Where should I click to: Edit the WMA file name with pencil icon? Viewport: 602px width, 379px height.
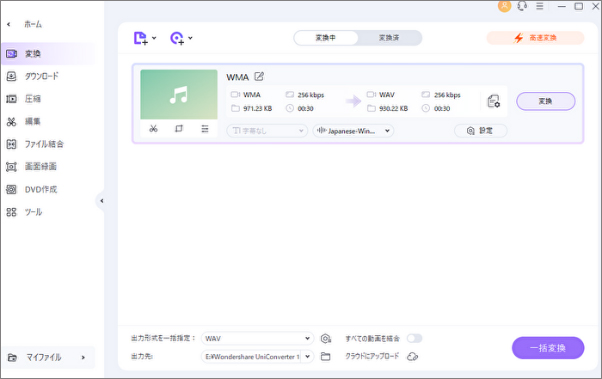point(259,76)
